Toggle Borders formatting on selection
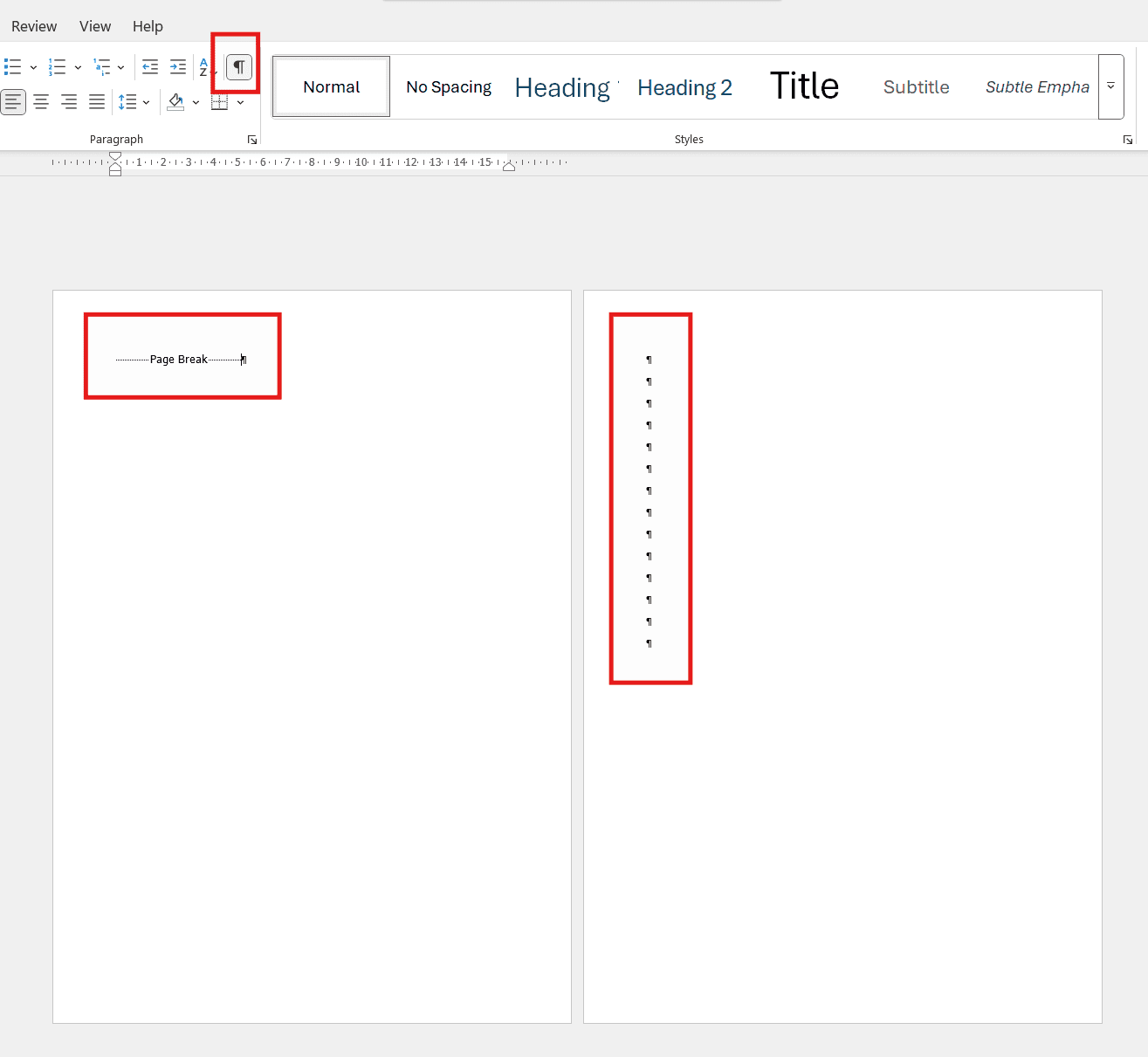The height and width of the screenshot is (1057, 1148). (x=220, y=101)
